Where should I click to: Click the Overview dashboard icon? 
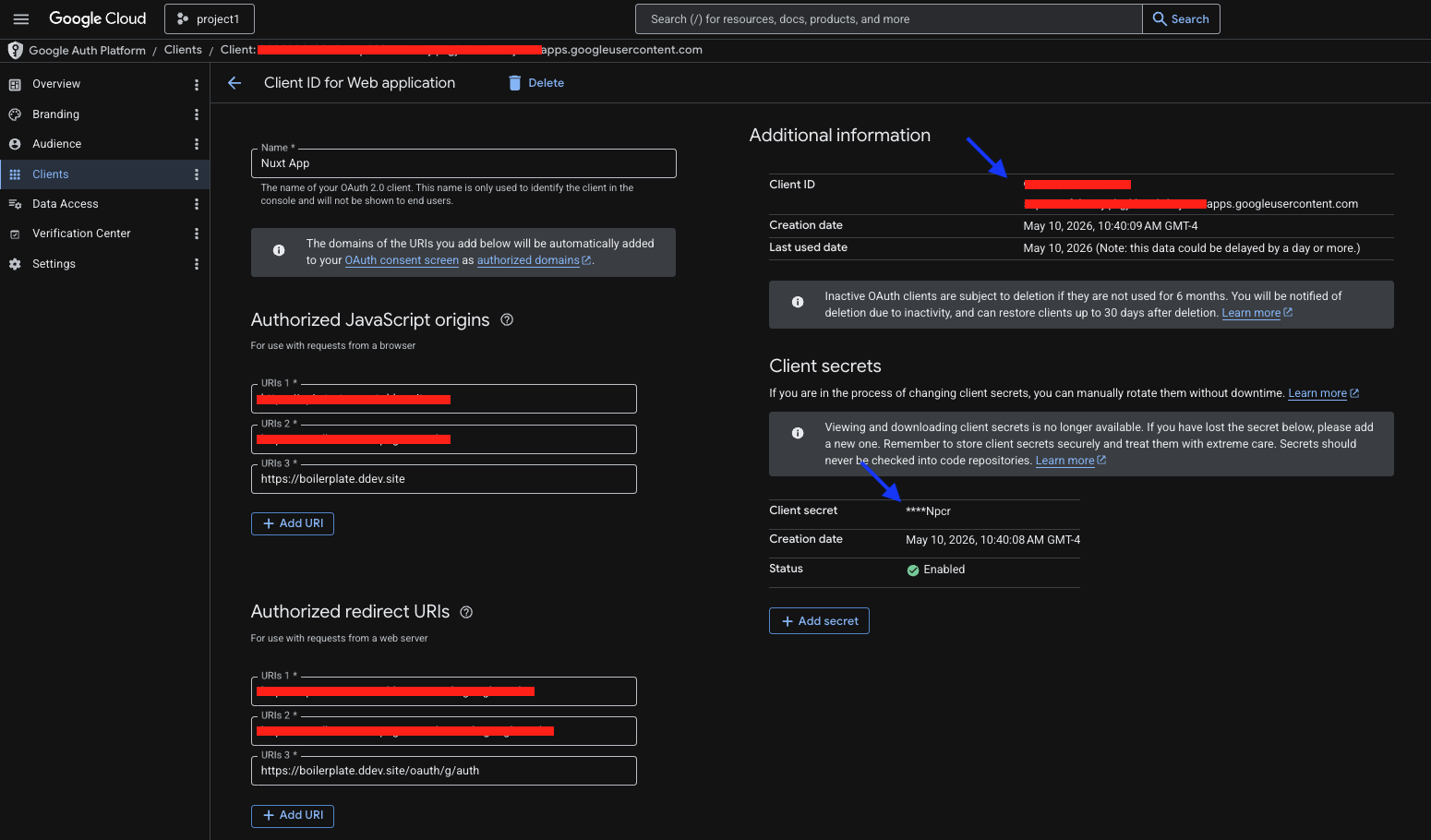pos(15,85)
